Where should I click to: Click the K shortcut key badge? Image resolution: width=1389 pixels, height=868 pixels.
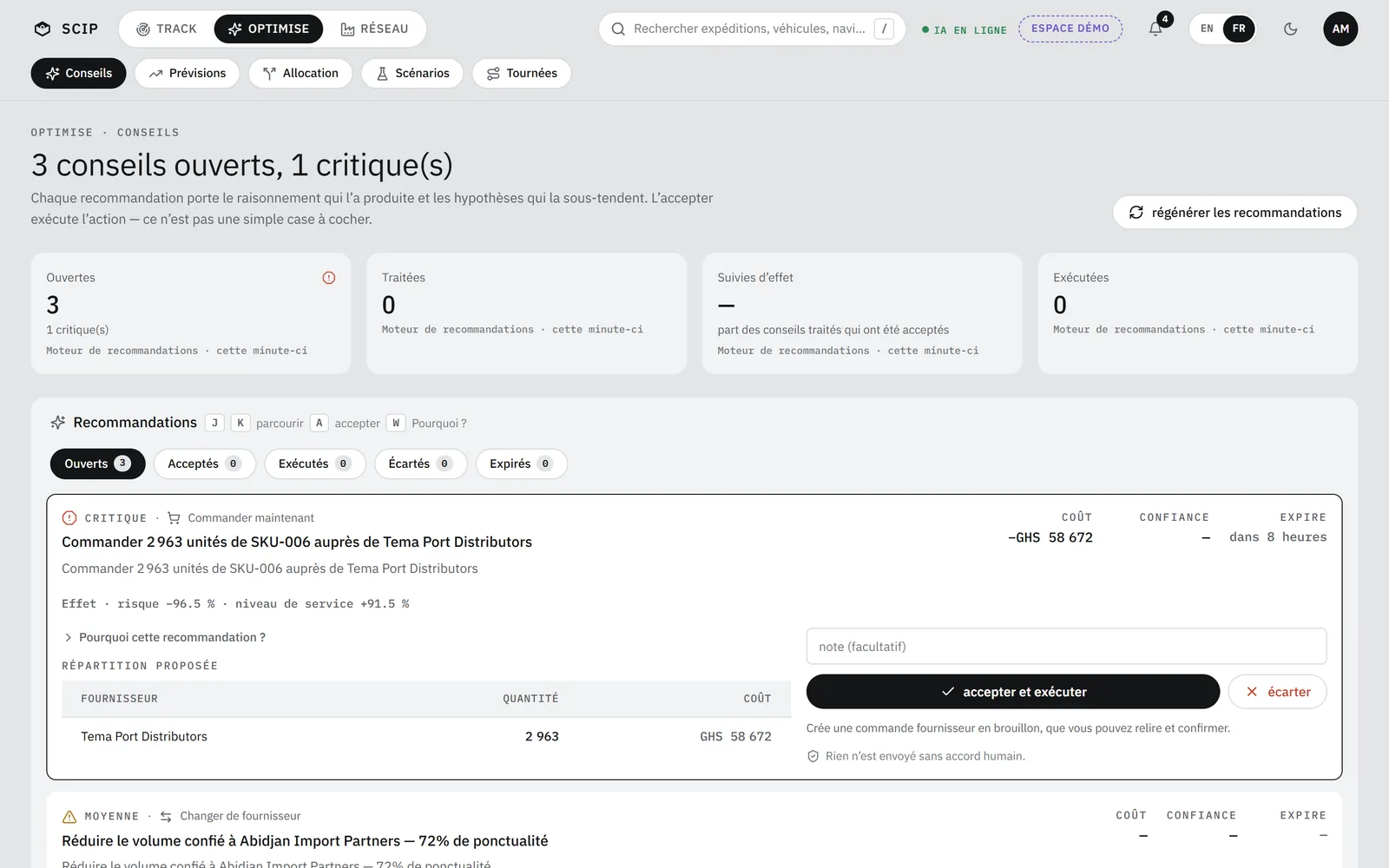[x=240, y=423]
